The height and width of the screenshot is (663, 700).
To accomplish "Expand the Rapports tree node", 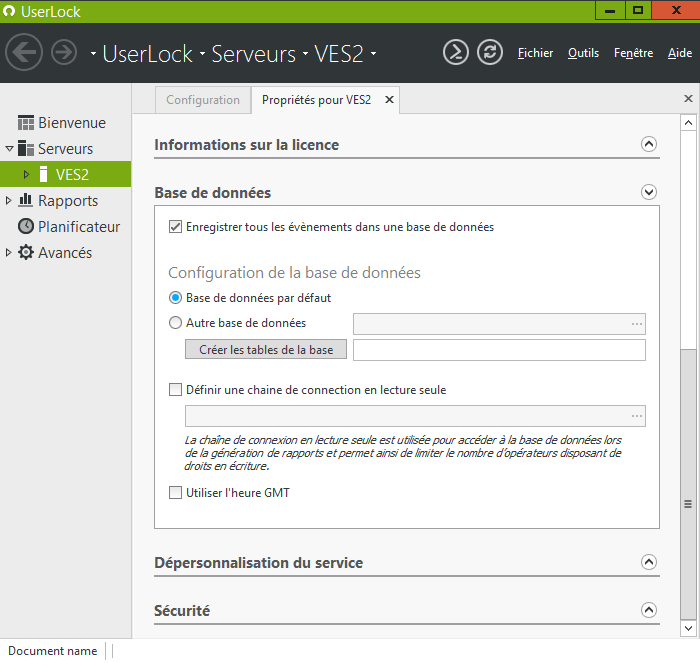I will coord(8,200).
